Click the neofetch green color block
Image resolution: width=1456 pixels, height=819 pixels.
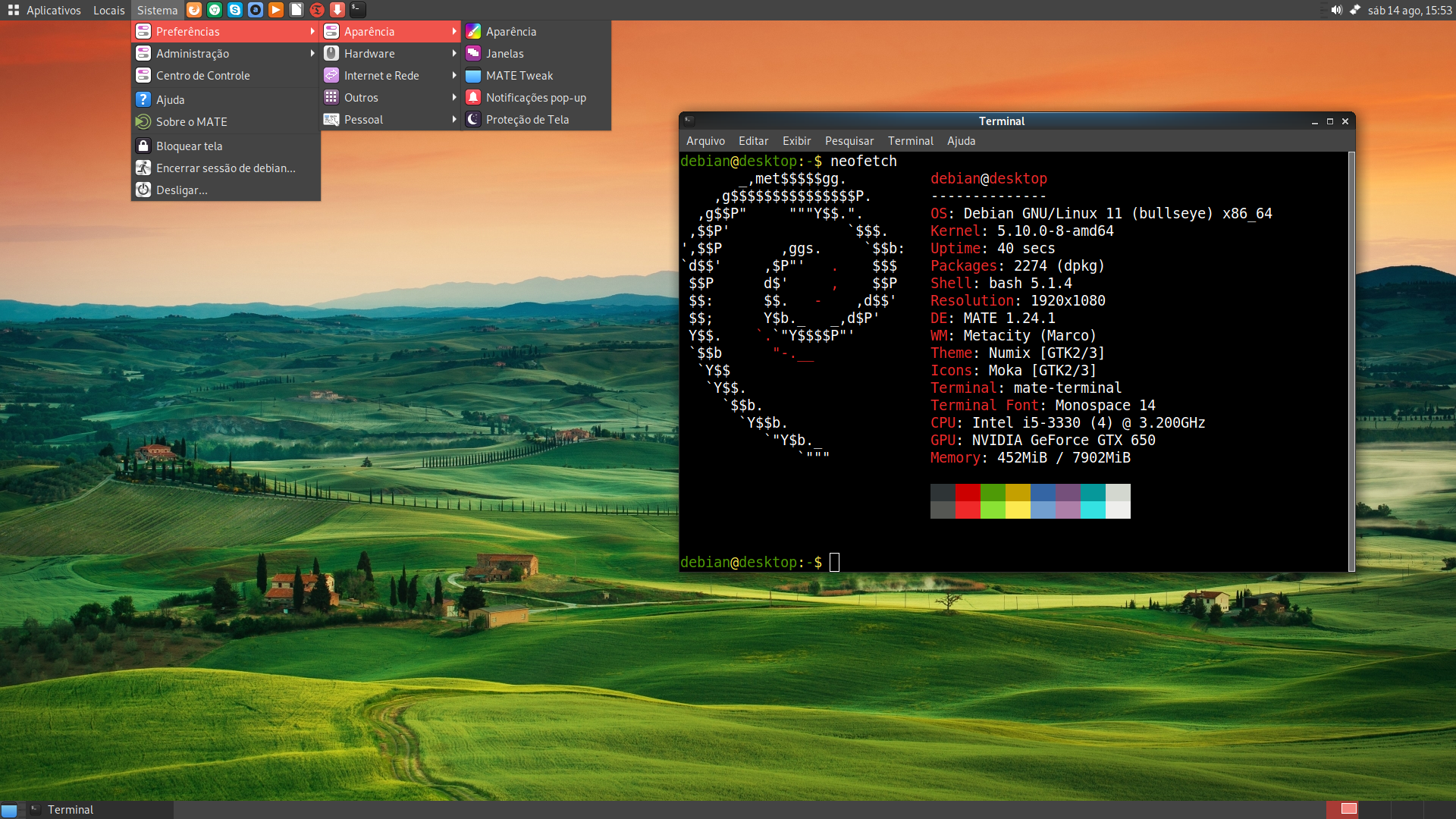click(x=993, y=501)
